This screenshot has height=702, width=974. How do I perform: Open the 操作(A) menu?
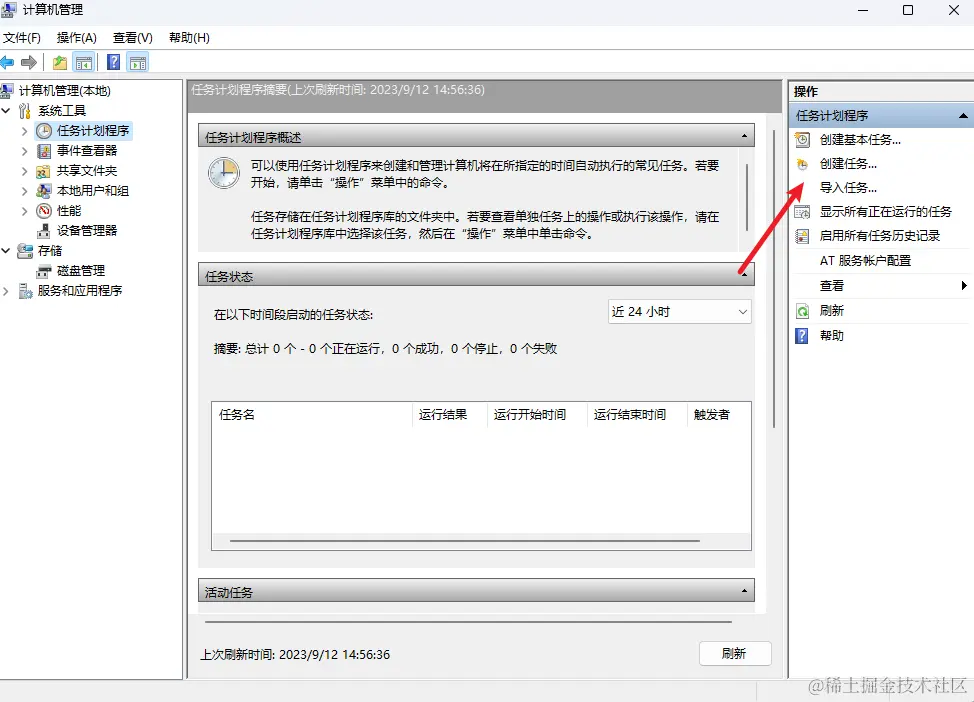point(76,38)
